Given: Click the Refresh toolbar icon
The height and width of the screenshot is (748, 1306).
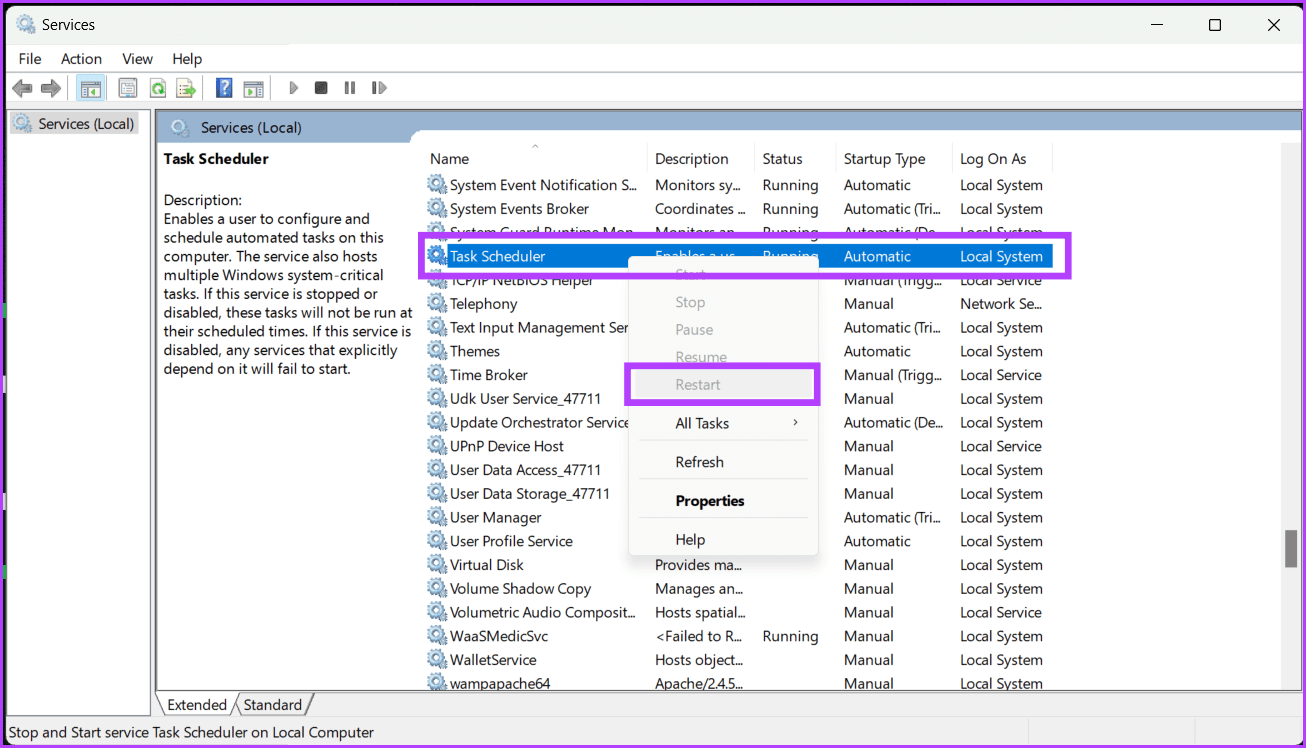Looking at the screenshot, I should pos(158,87).
